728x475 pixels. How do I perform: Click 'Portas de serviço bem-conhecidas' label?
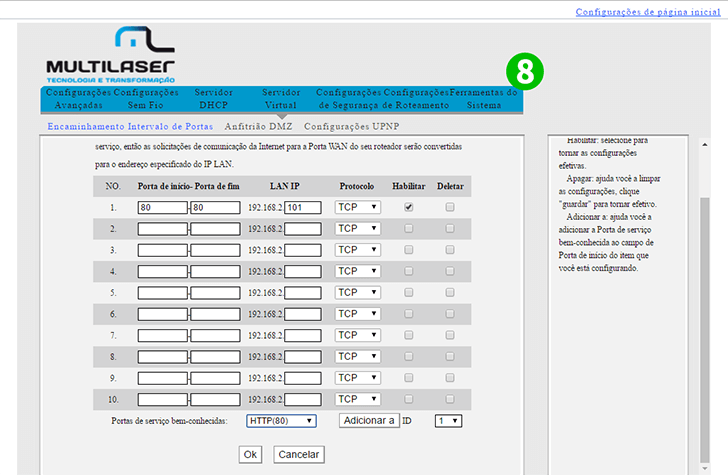click(x=169, y=421)
